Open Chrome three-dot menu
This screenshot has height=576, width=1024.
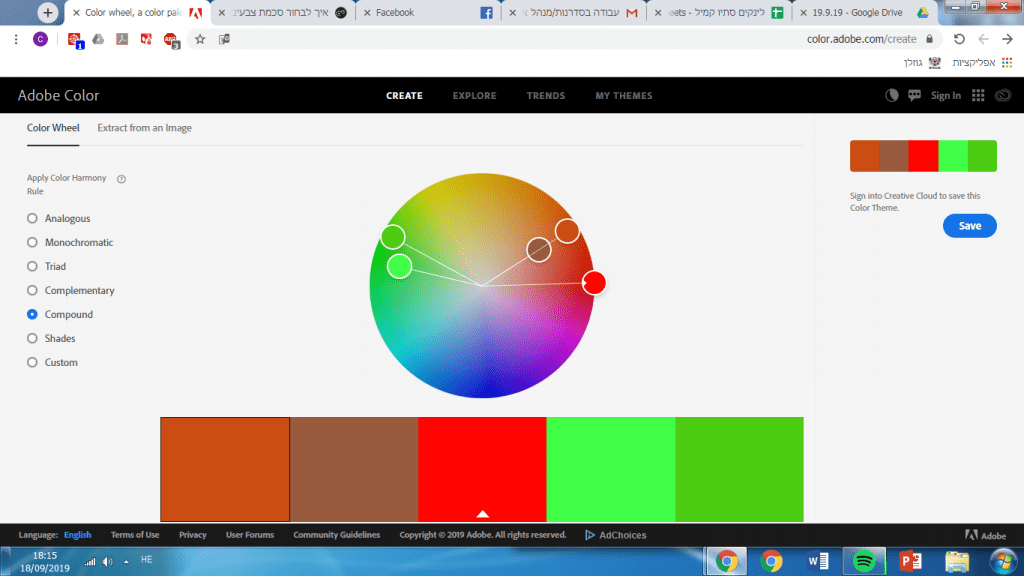pos(16,39)
